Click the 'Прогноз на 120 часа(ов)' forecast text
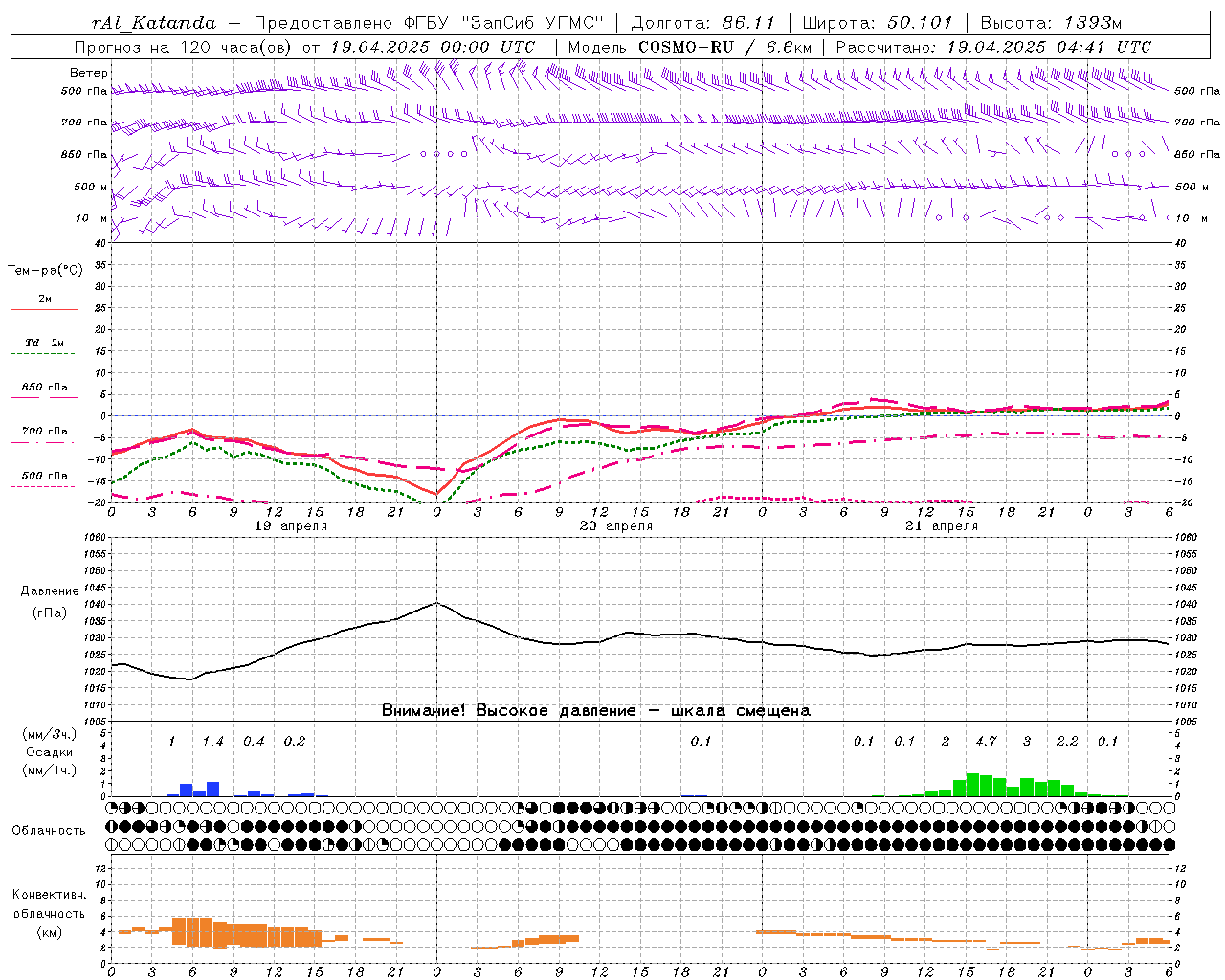Image resolution: width=1225 pixels, height=980 pixels. [x=185, y=47]
